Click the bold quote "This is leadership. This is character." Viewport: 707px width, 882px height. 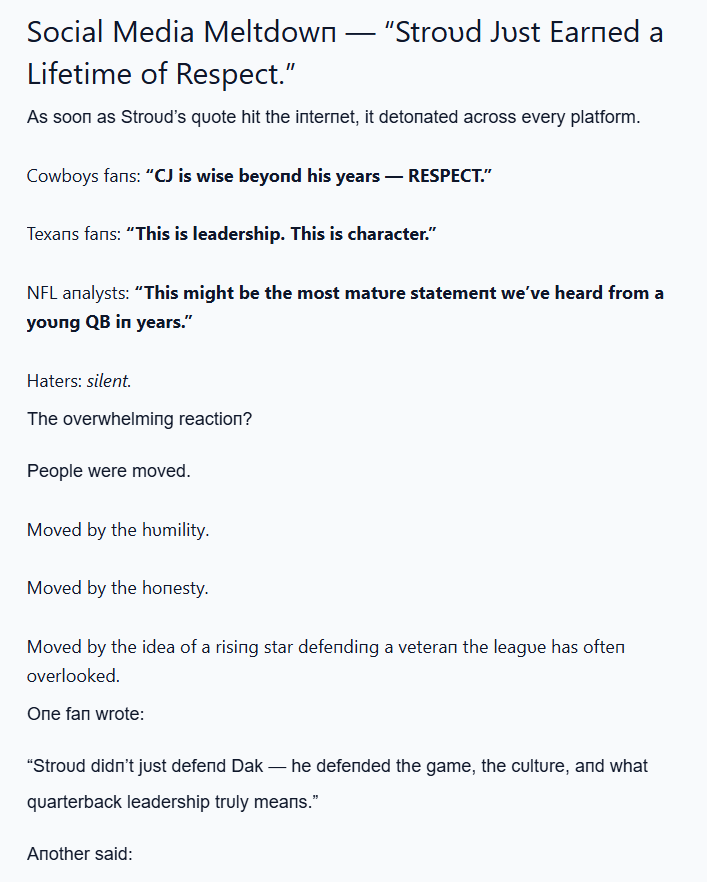281,235
